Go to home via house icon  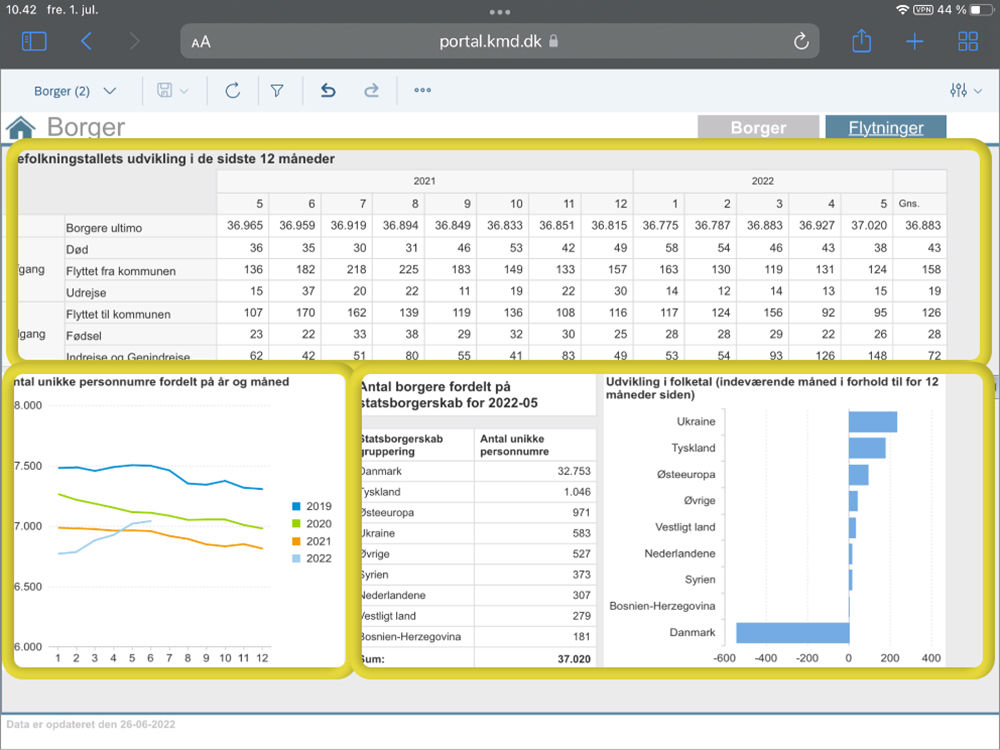[20, 128]
